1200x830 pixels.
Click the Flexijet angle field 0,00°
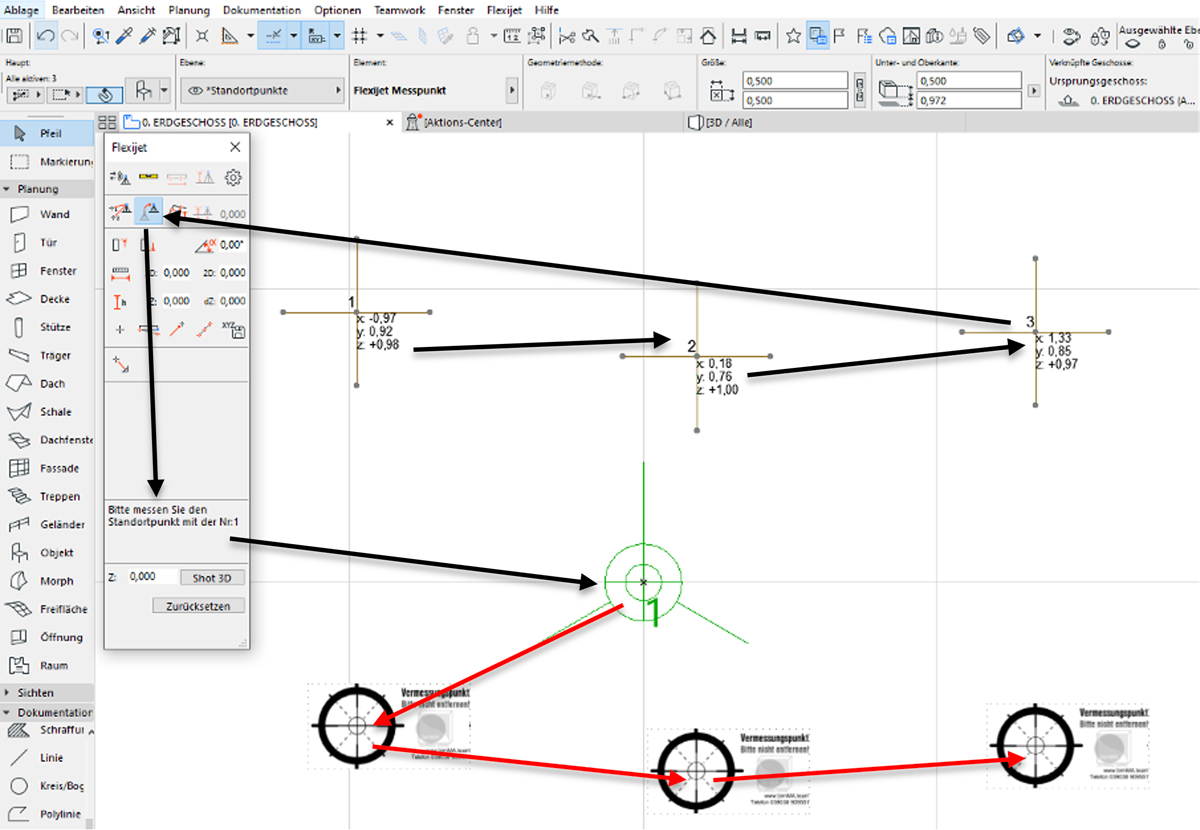point(231,244)
